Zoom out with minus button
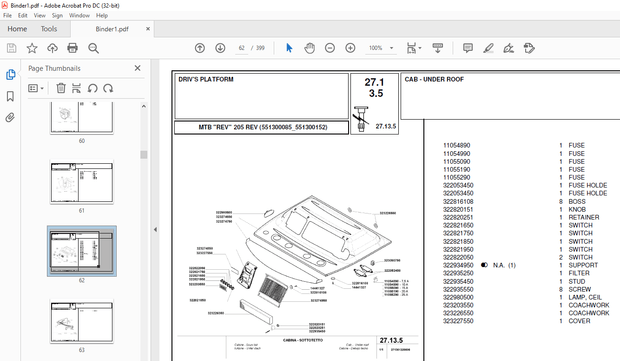Screen dimensions: 620x361 coord(330,48)
